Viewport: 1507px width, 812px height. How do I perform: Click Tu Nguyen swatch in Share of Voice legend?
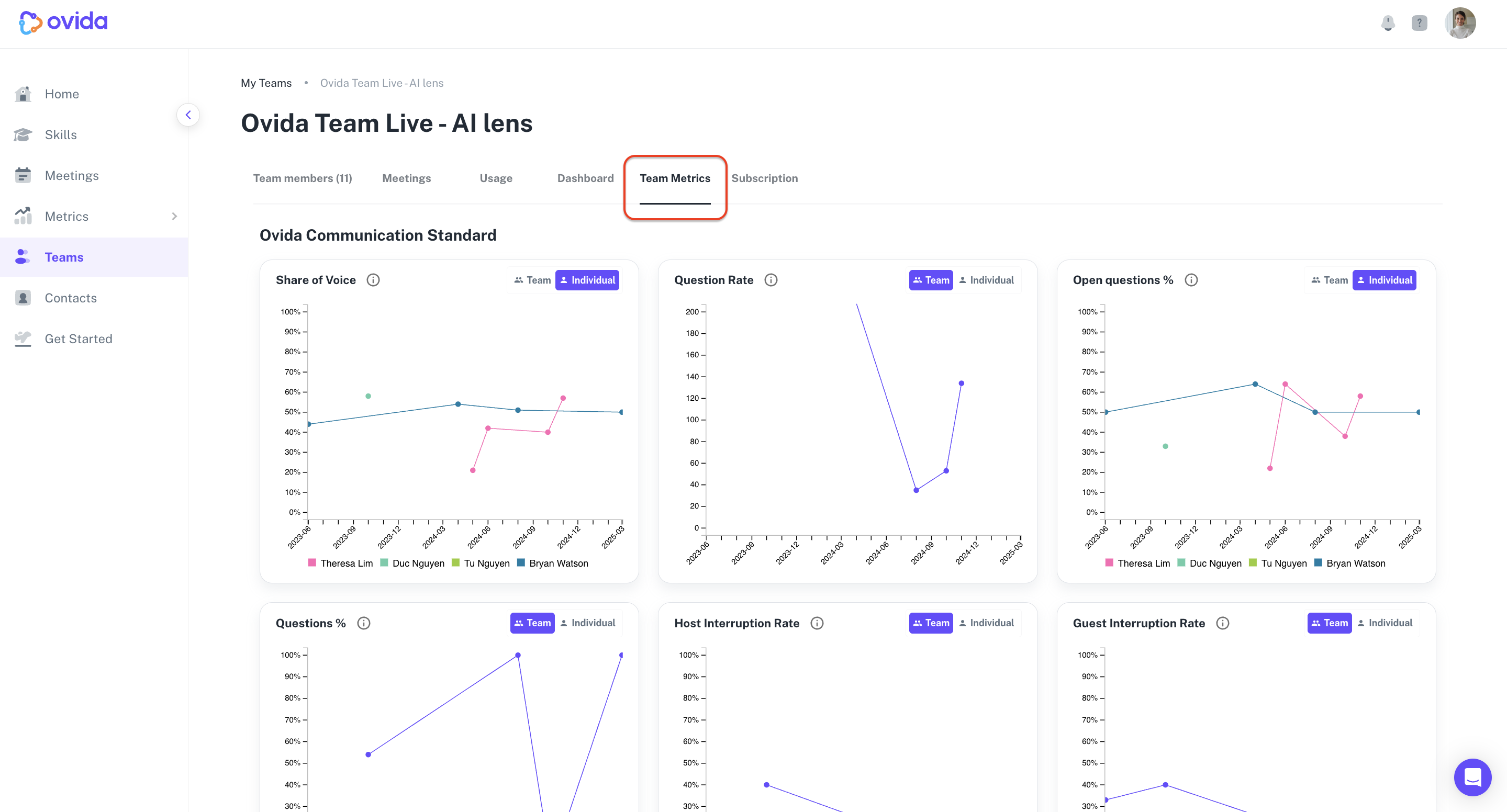click(456, 563)
